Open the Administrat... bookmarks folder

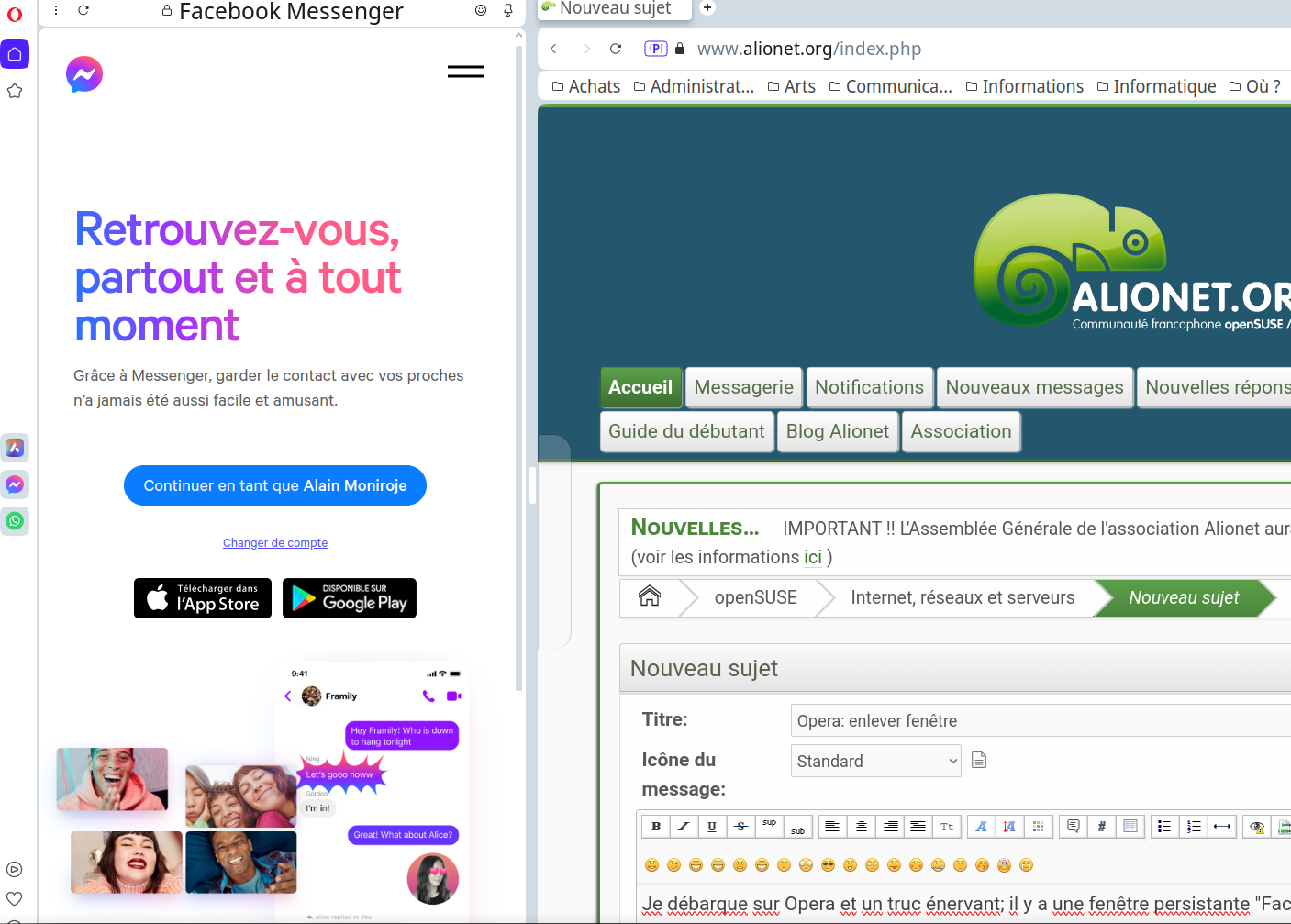pyautogui.click(x=695, y=86)
